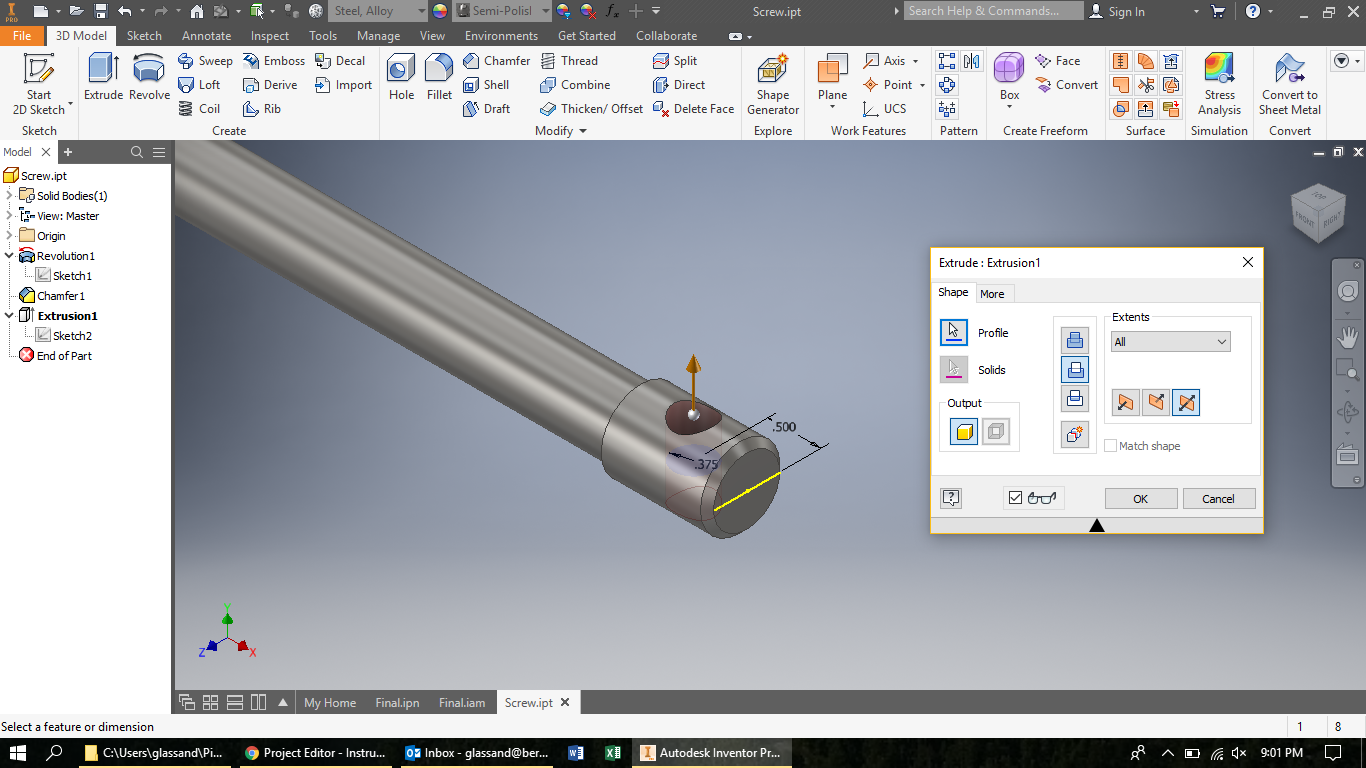This screenshot has width=1366, height=768.
Task: Select the Revolve tool
Action: (149, 78)
